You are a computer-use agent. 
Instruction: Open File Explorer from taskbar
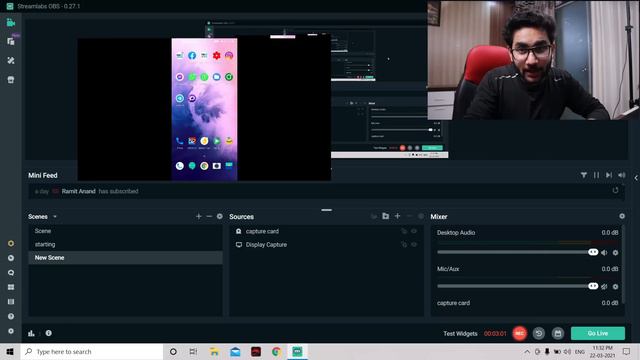[214, 351]
